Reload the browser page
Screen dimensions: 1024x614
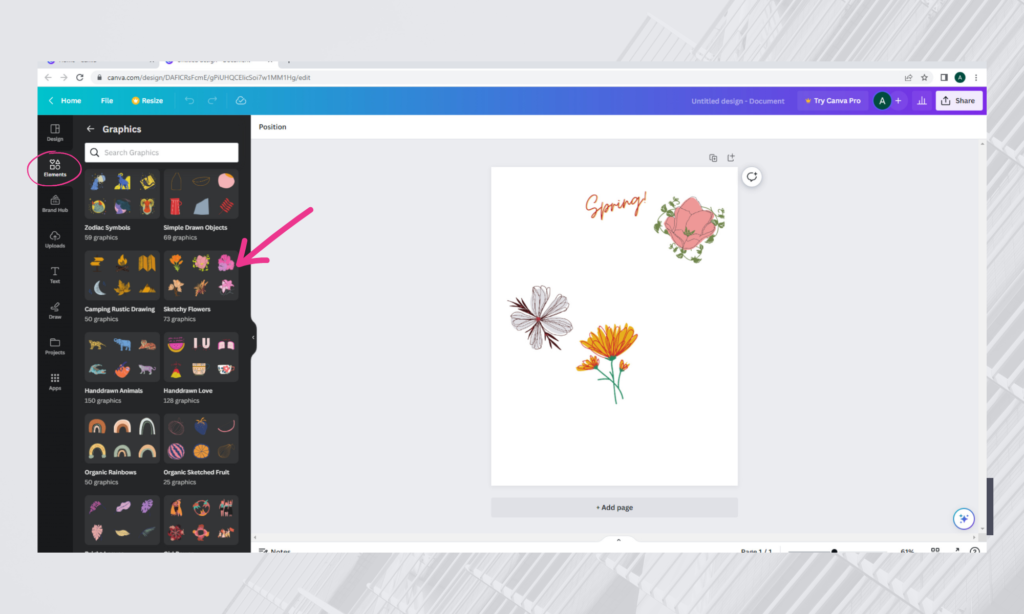80,77
